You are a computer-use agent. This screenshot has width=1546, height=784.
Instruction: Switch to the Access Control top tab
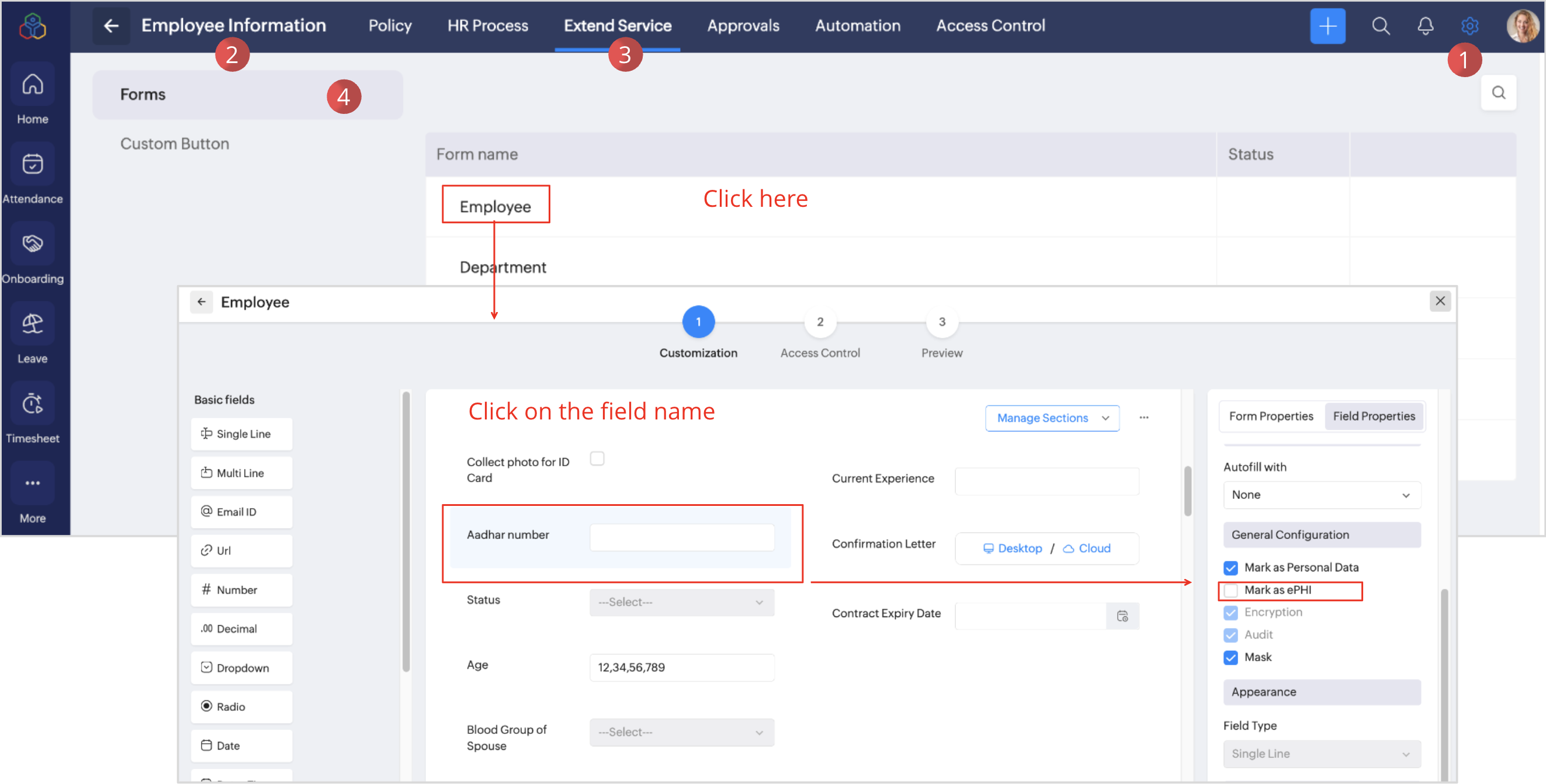pos(990,26)
